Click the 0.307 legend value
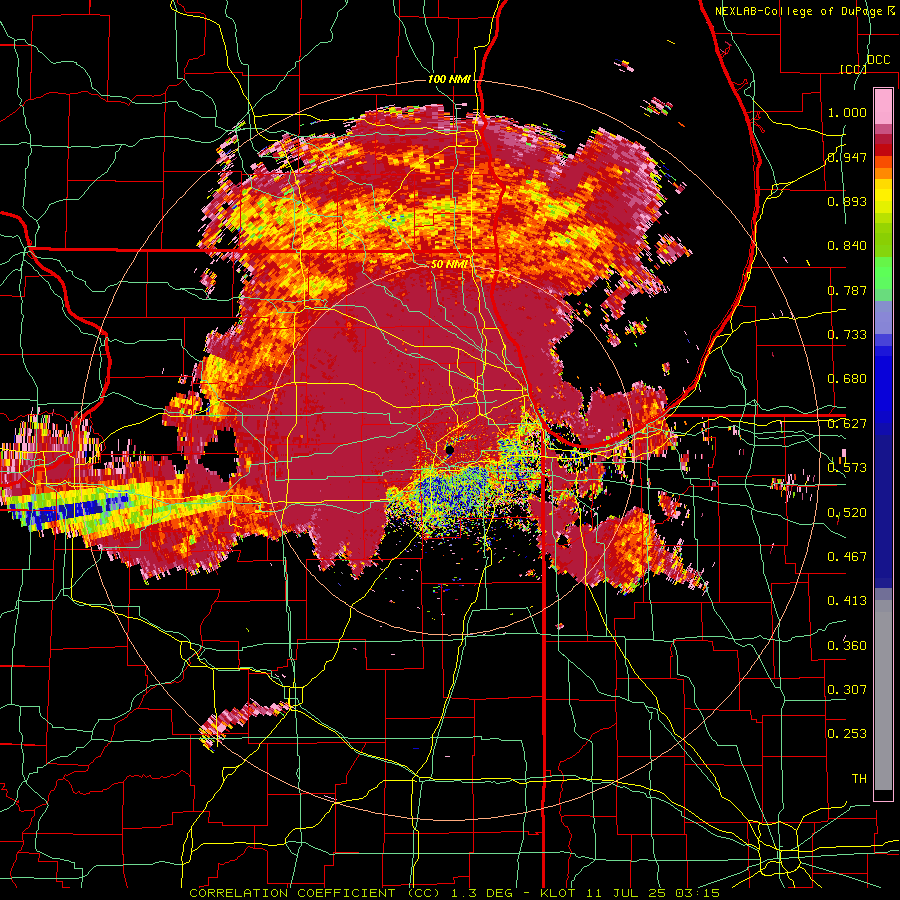Image resolution: width=900 pixels, height=900 pixels. pyautogui.click(x=847, y=690)
